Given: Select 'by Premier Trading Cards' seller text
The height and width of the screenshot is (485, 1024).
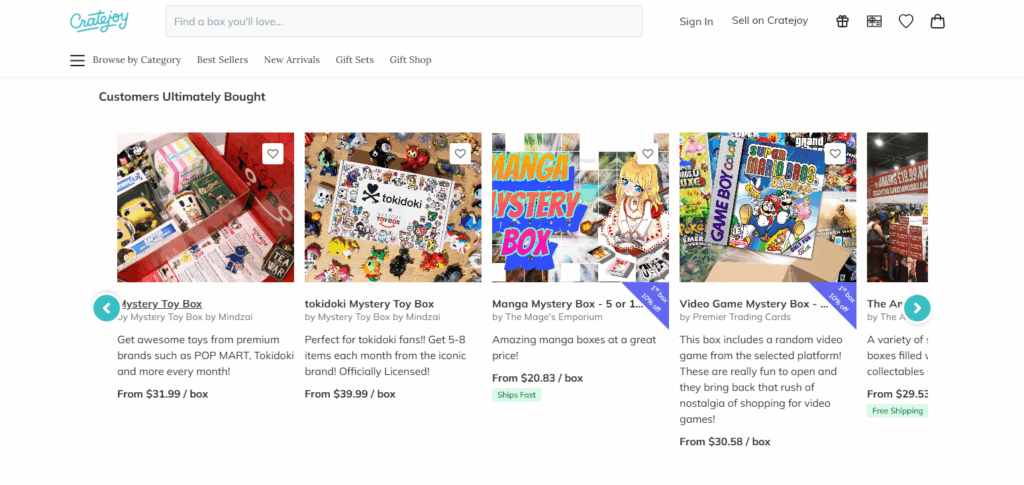Looking at the screenshot, I should coord(735,317).
